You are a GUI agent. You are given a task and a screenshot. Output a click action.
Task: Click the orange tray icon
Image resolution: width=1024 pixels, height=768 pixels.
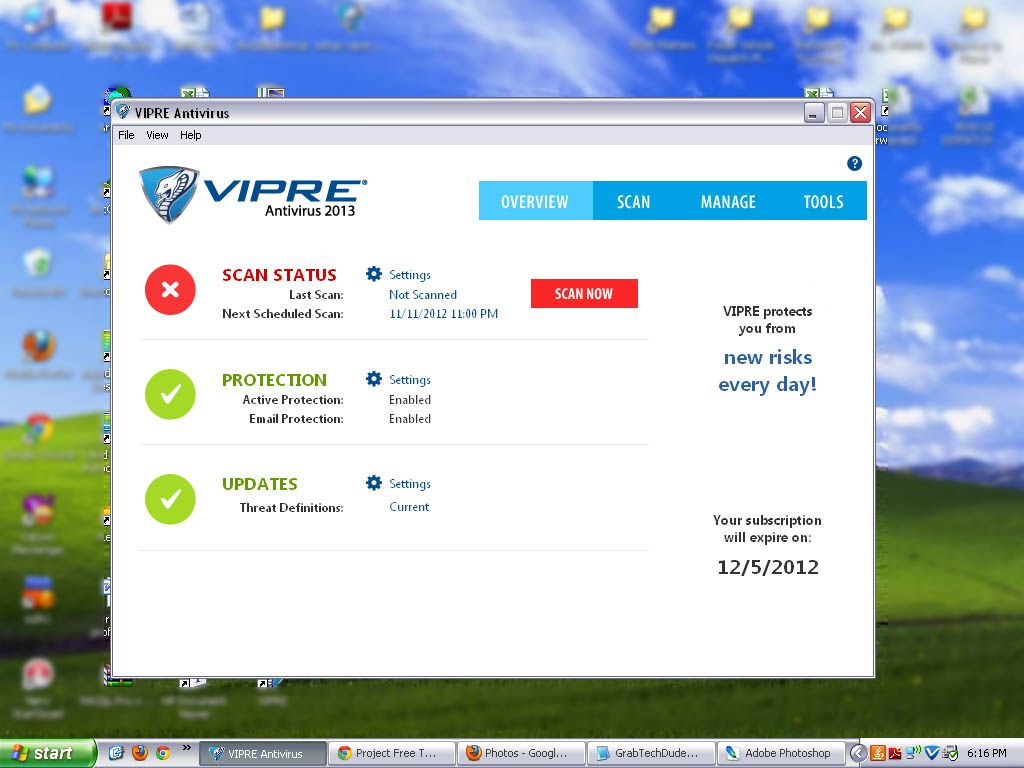[878, 753]
